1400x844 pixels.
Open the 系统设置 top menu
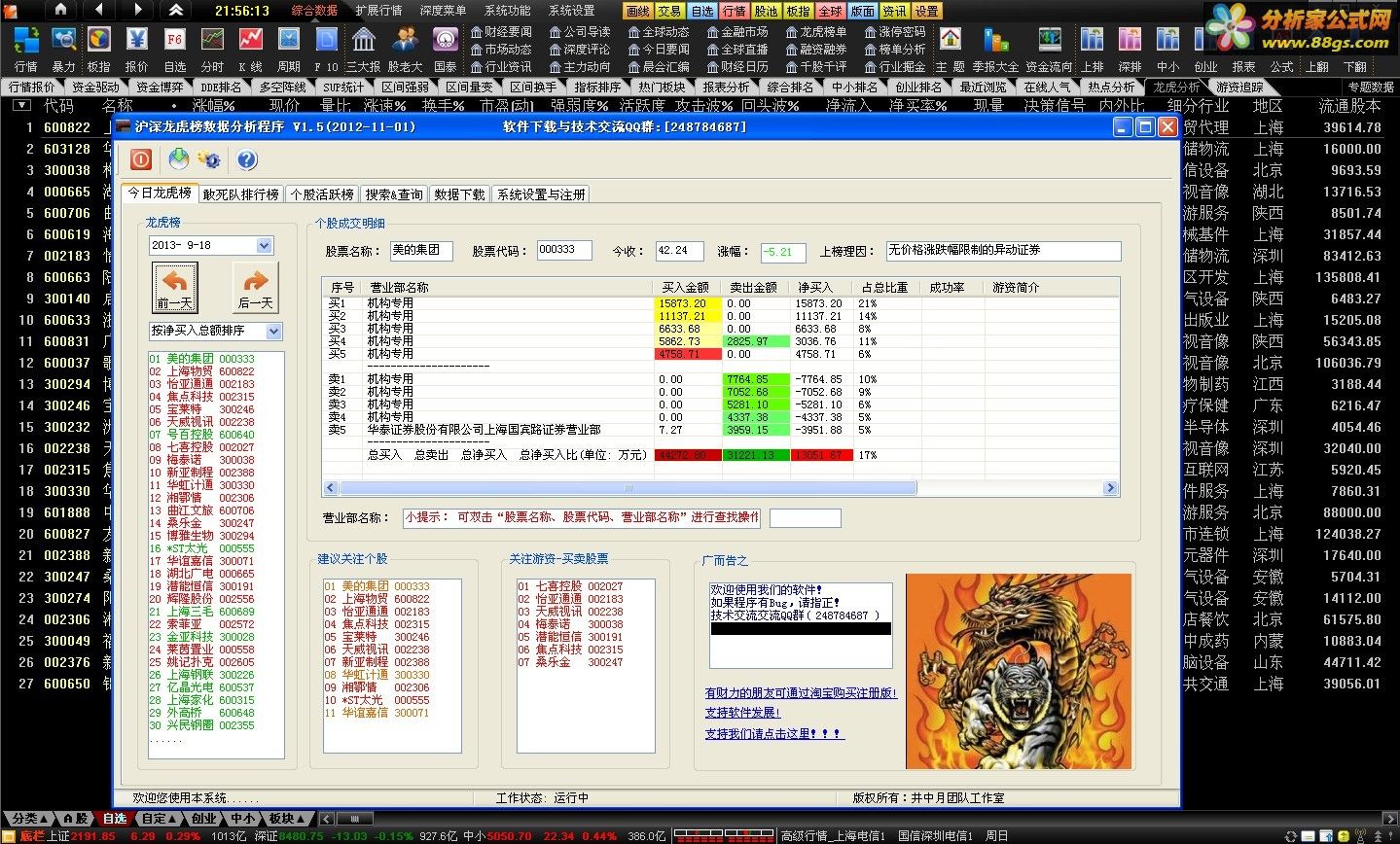(571, 11)
